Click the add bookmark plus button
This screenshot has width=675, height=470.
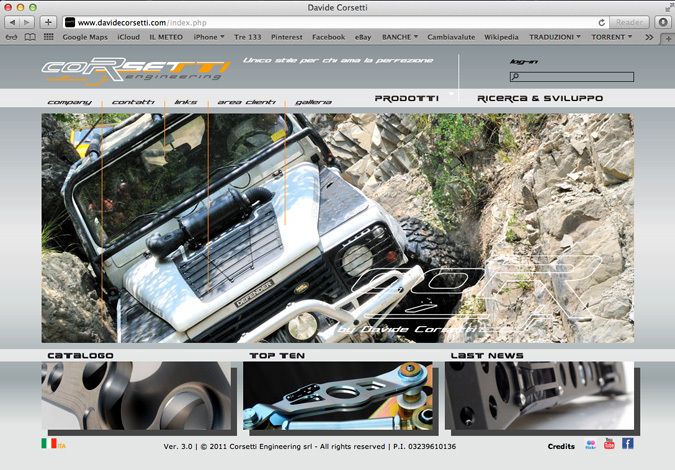click(47, 22)
